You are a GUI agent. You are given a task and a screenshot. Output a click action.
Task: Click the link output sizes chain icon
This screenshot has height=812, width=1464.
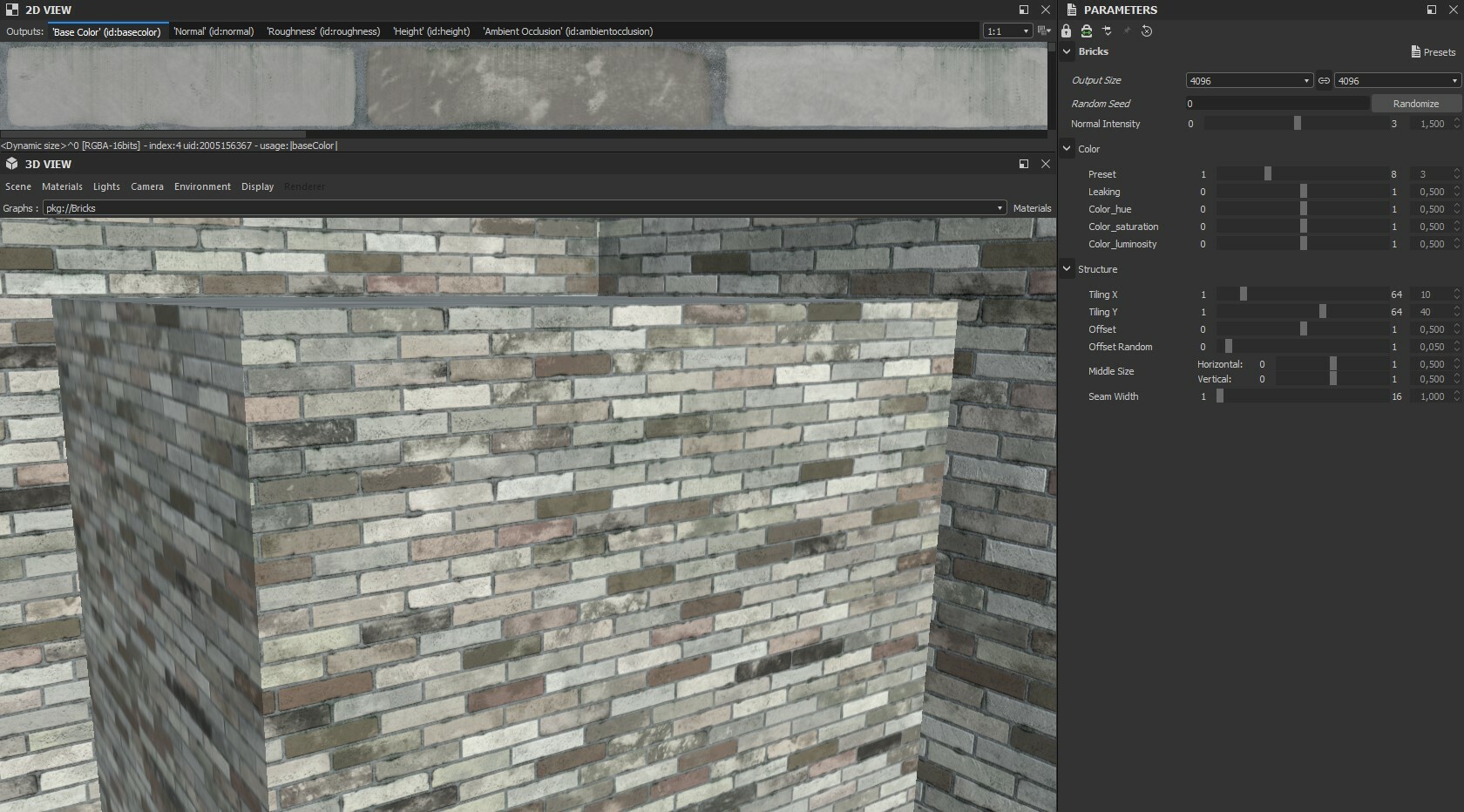point(1325,80)
